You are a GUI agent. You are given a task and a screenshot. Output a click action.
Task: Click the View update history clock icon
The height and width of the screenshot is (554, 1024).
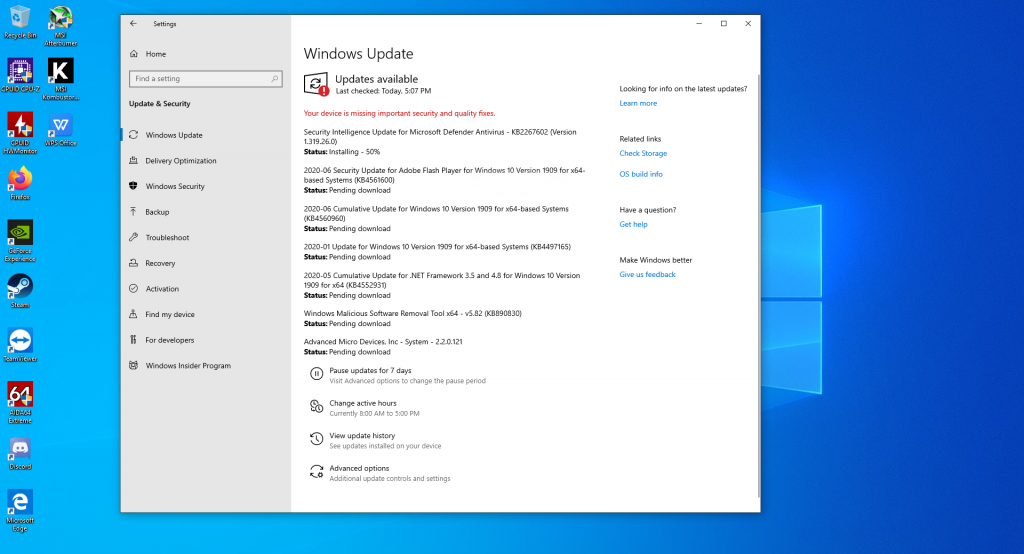pyautogui.click(x=316, y=438)
